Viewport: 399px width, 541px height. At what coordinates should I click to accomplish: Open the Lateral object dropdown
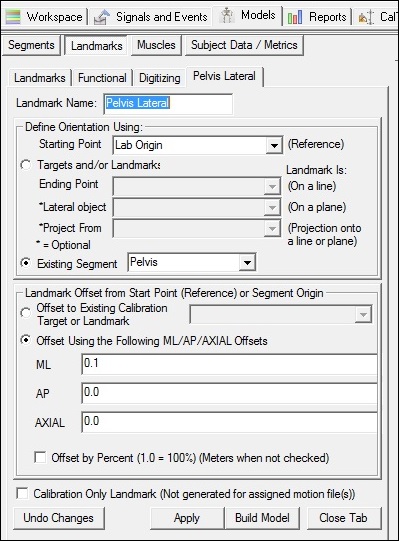tap(197, 208)
